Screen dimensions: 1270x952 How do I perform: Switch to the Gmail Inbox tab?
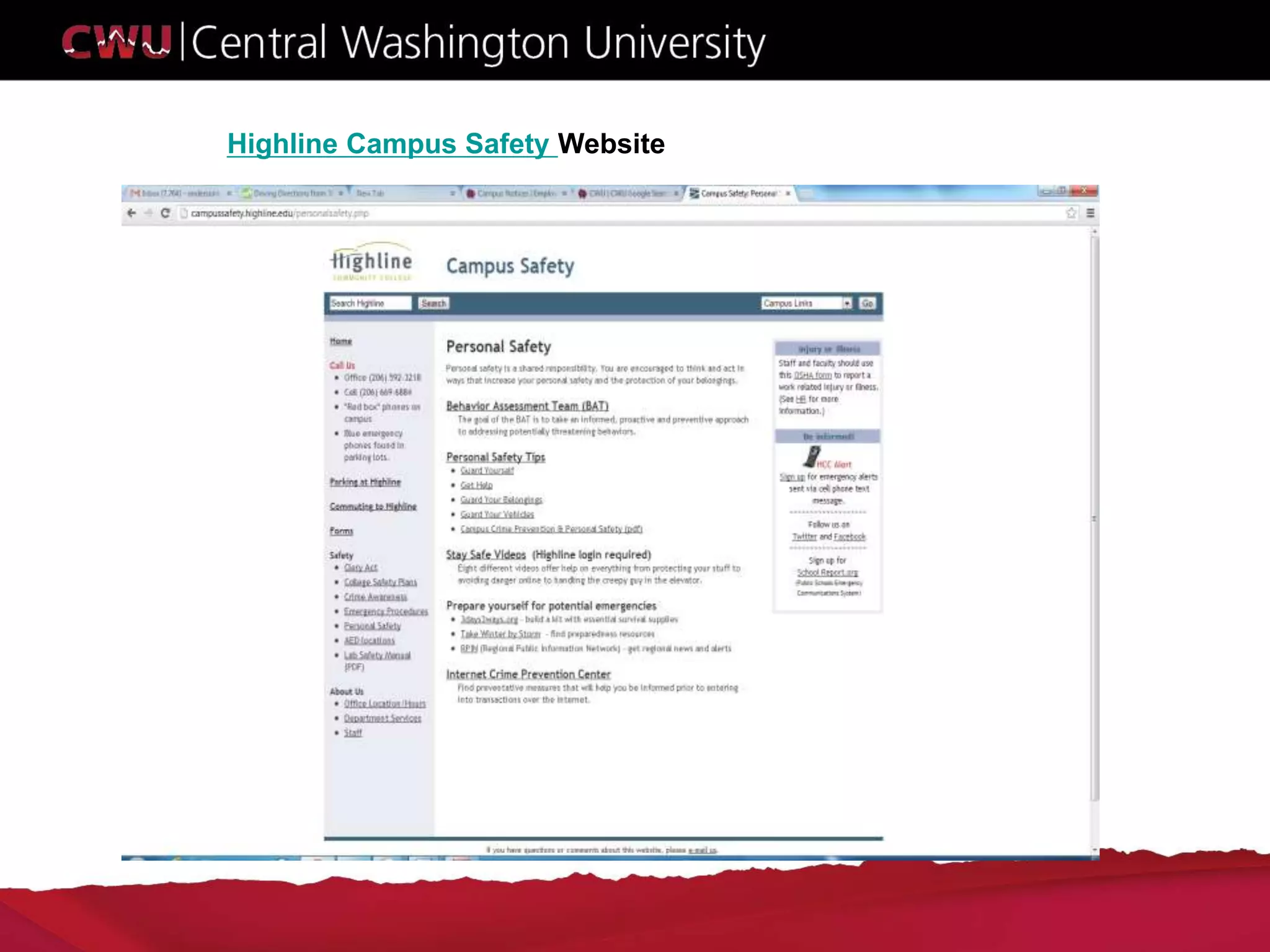click(x=180, y=193)
